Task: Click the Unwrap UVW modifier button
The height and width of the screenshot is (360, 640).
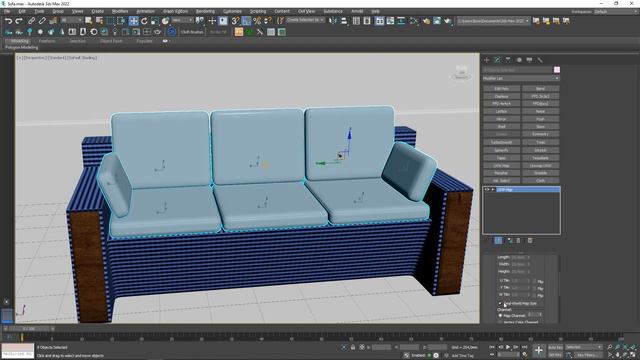Action: (x=540, y=166)
